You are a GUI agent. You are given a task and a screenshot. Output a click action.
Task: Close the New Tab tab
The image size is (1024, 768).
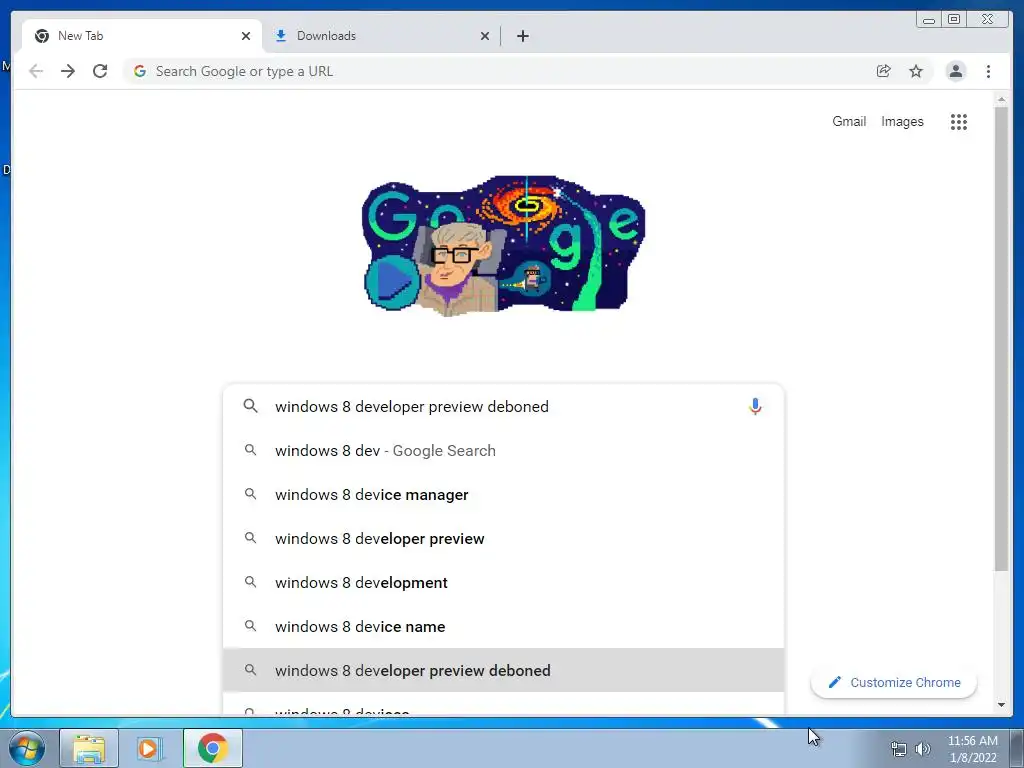tap(246, 36)
